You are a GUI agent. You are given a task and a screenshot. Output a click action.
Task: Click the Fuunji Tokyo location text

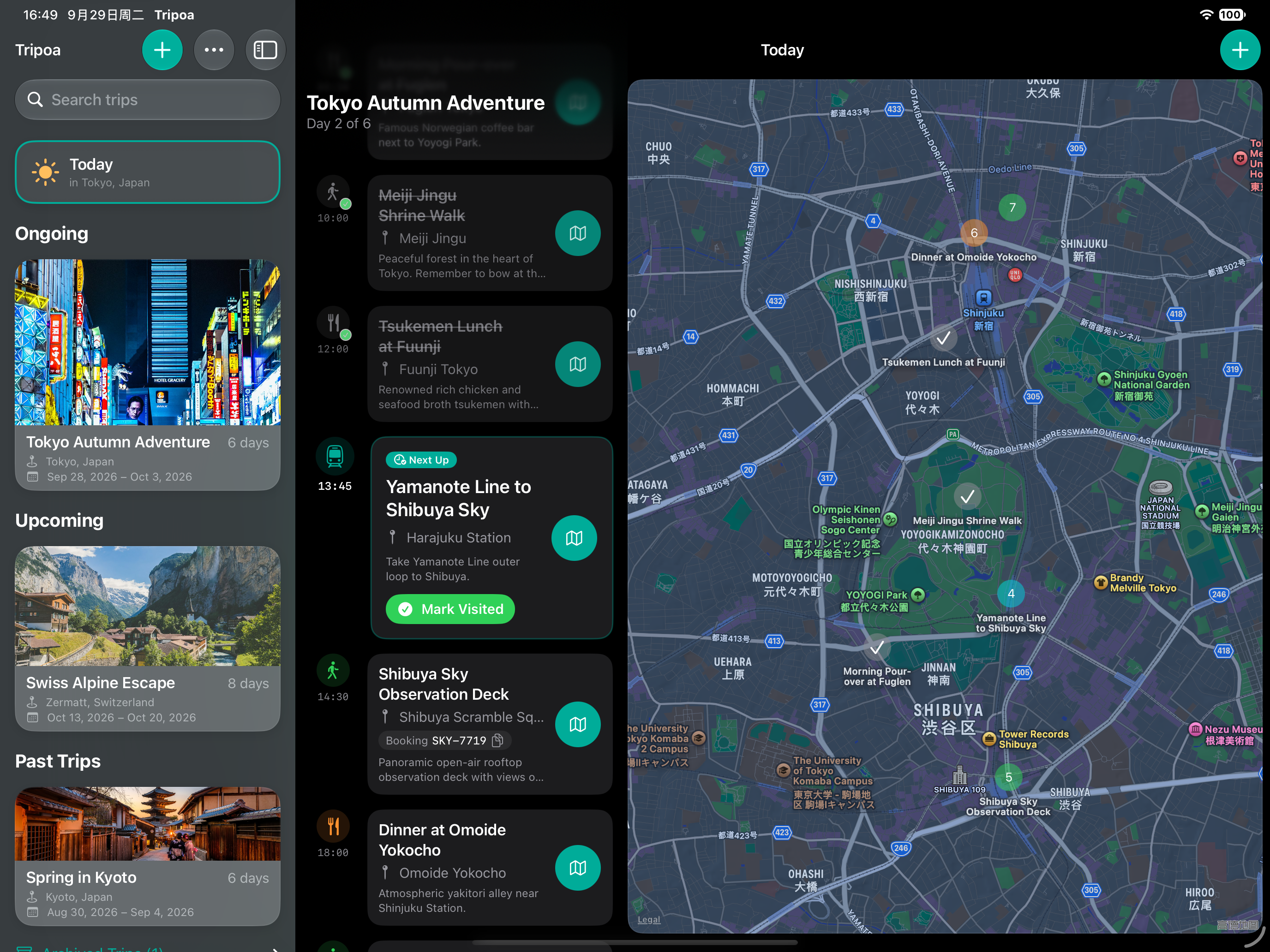point(438,369)
